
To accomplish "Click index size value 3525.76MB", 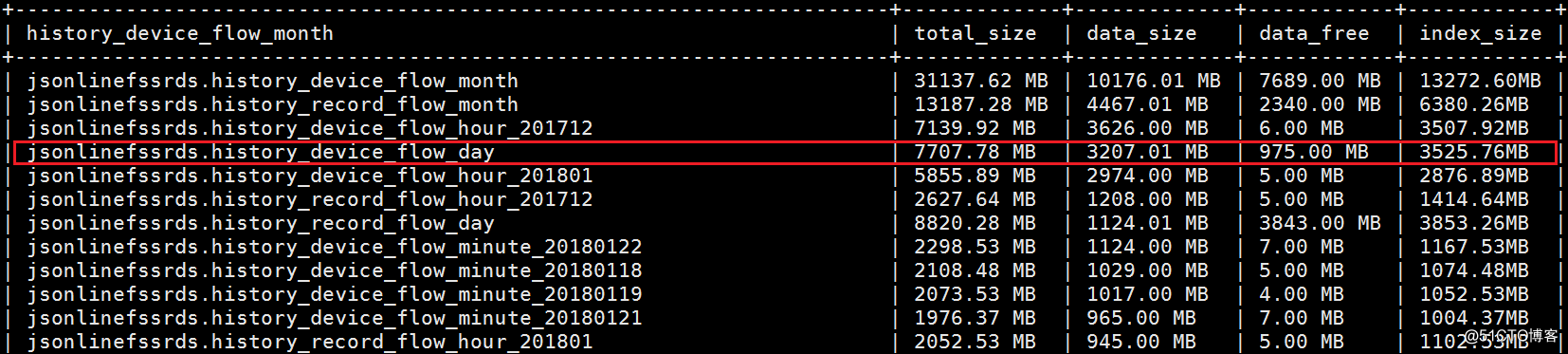I will pos(1474,152).
